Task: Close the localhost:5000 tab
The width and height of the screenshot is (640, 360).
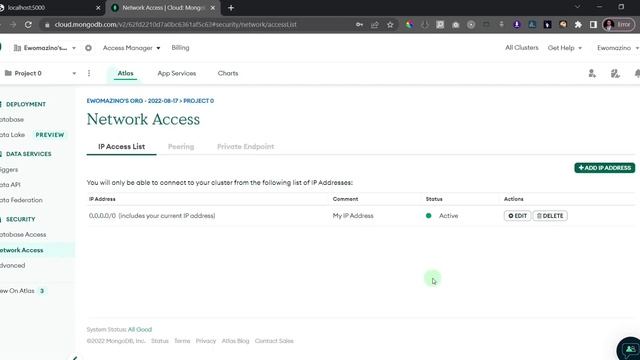Action: (x=98, y=8)
